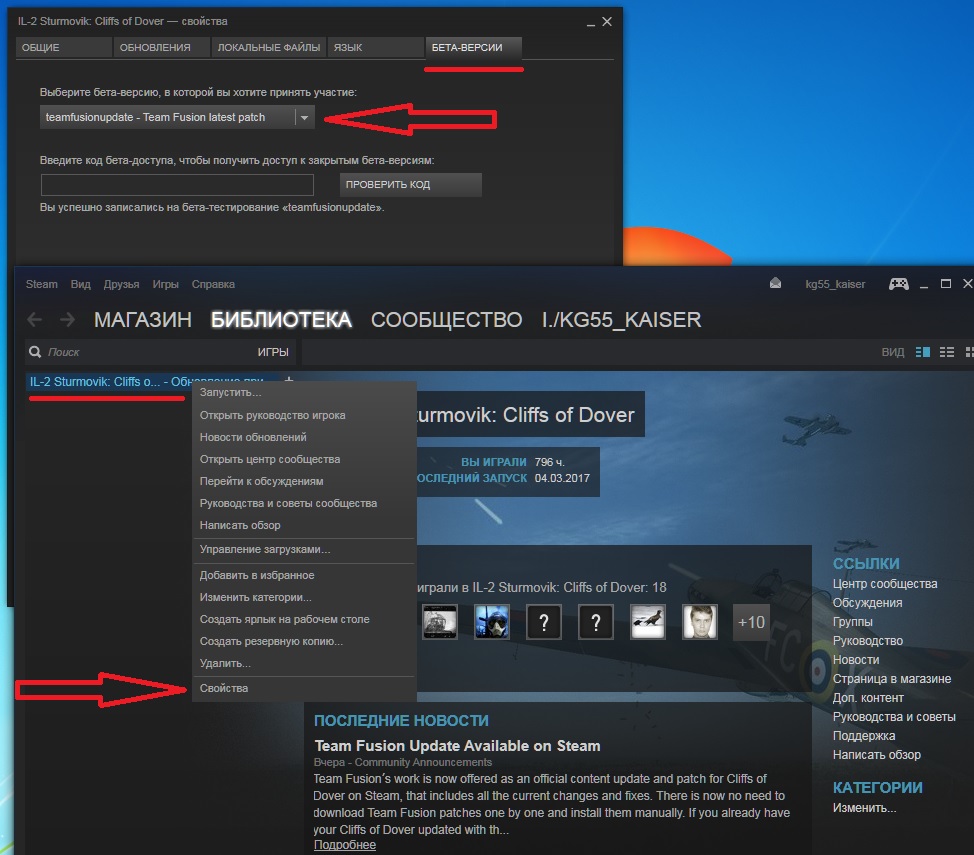
Task: Select IL-2 Sturmovik game in library list
Action: [x=147, y=382]
